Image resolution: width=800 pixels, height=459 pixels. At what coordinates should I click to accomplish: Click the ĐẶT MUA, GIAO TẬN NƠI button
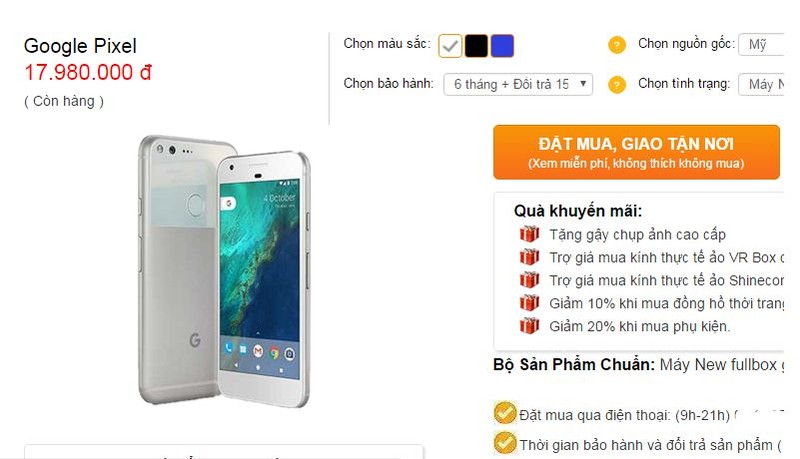[x=636, y=152]
